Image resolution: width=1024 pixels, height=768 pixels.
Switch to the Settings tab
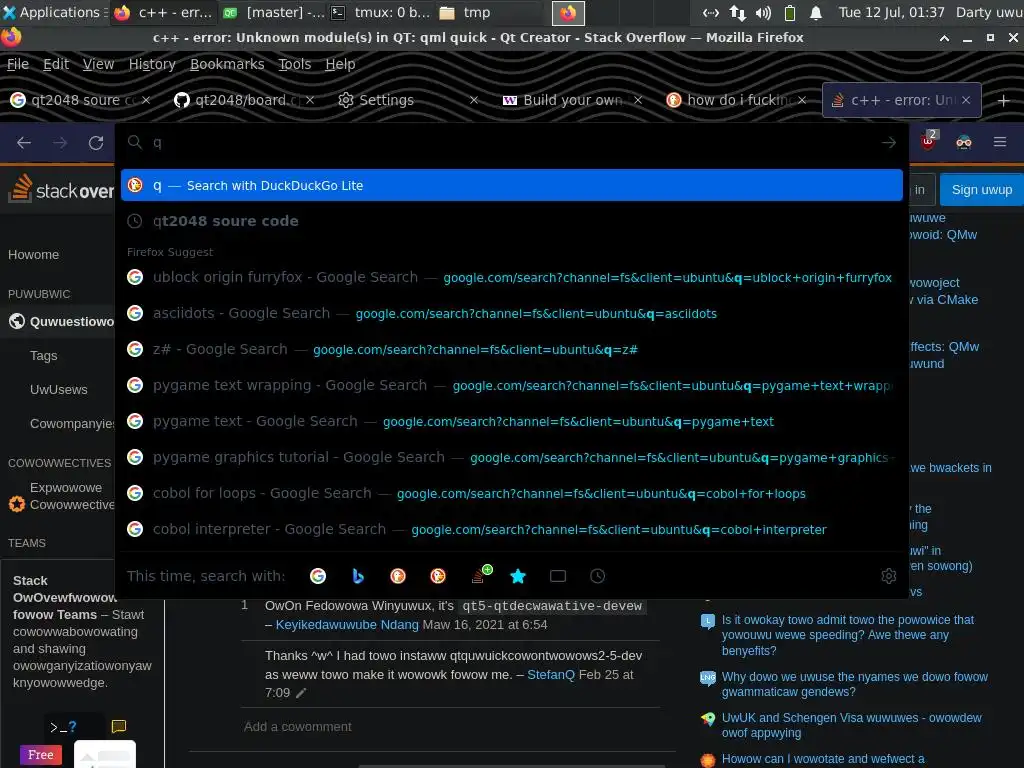point(408,100)
